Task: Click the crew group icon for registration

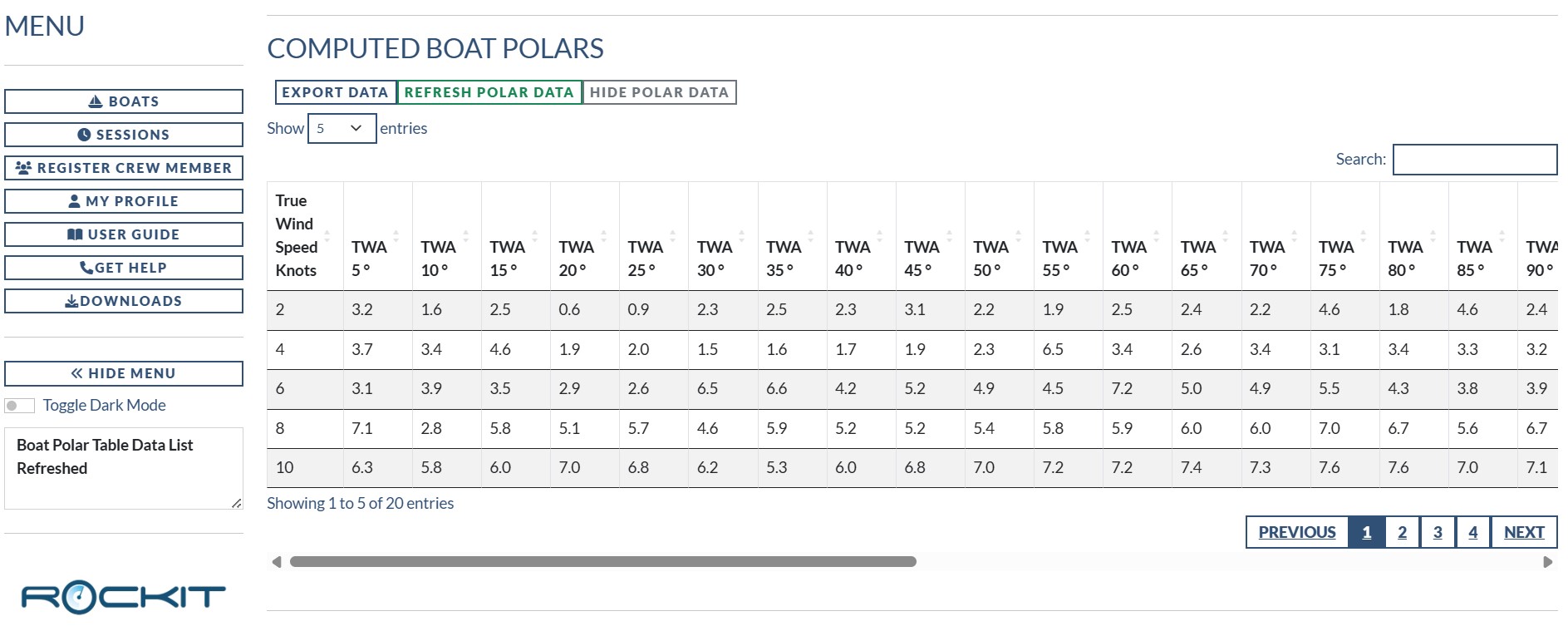Action: [x=23, y=168]
